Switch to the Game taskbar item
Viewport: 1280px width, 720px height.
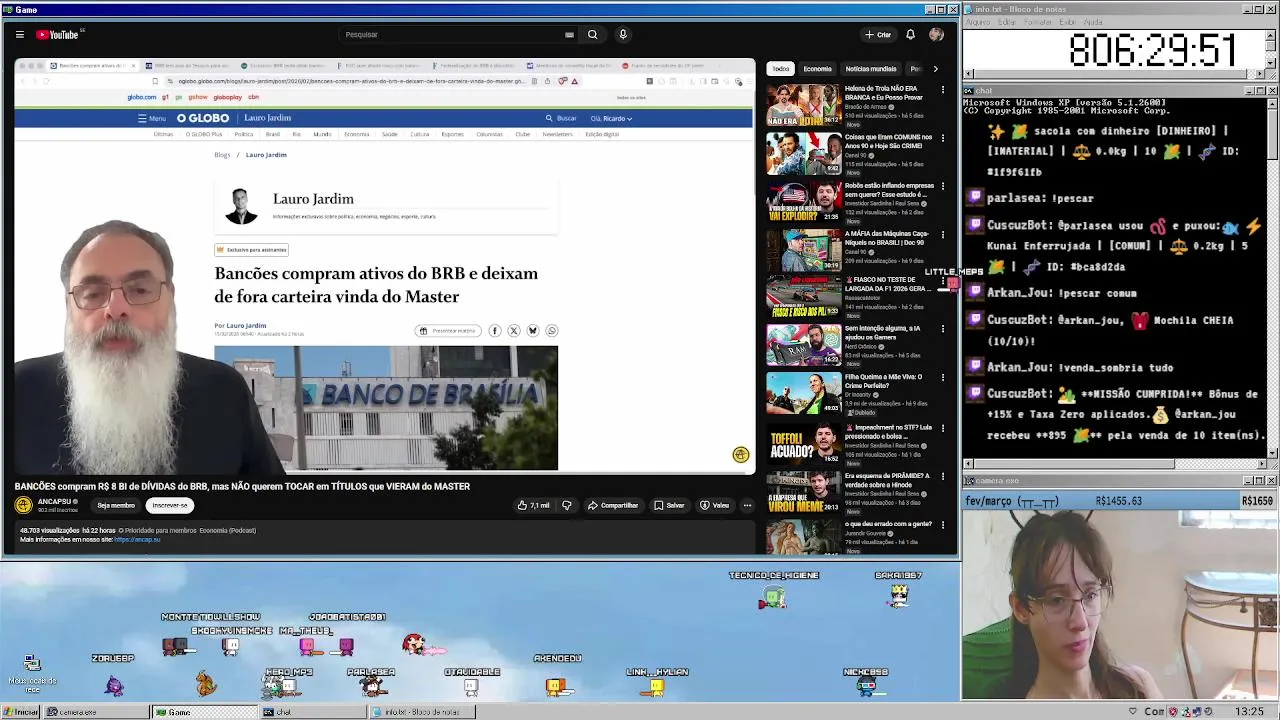[203, 712]
